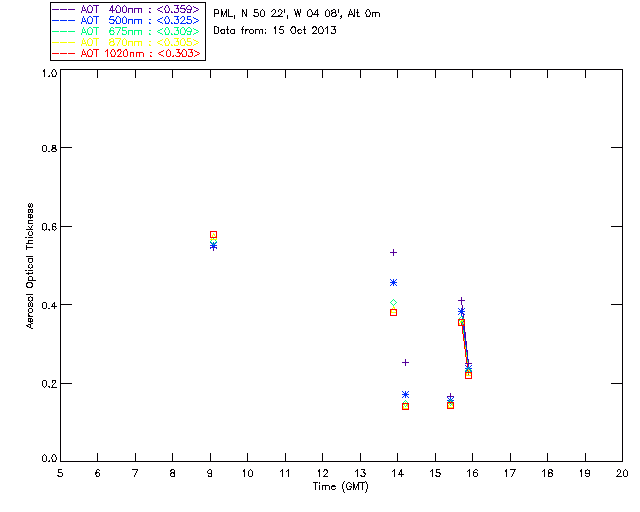Click the x-axis tick label 17

(x=510, y=473)
